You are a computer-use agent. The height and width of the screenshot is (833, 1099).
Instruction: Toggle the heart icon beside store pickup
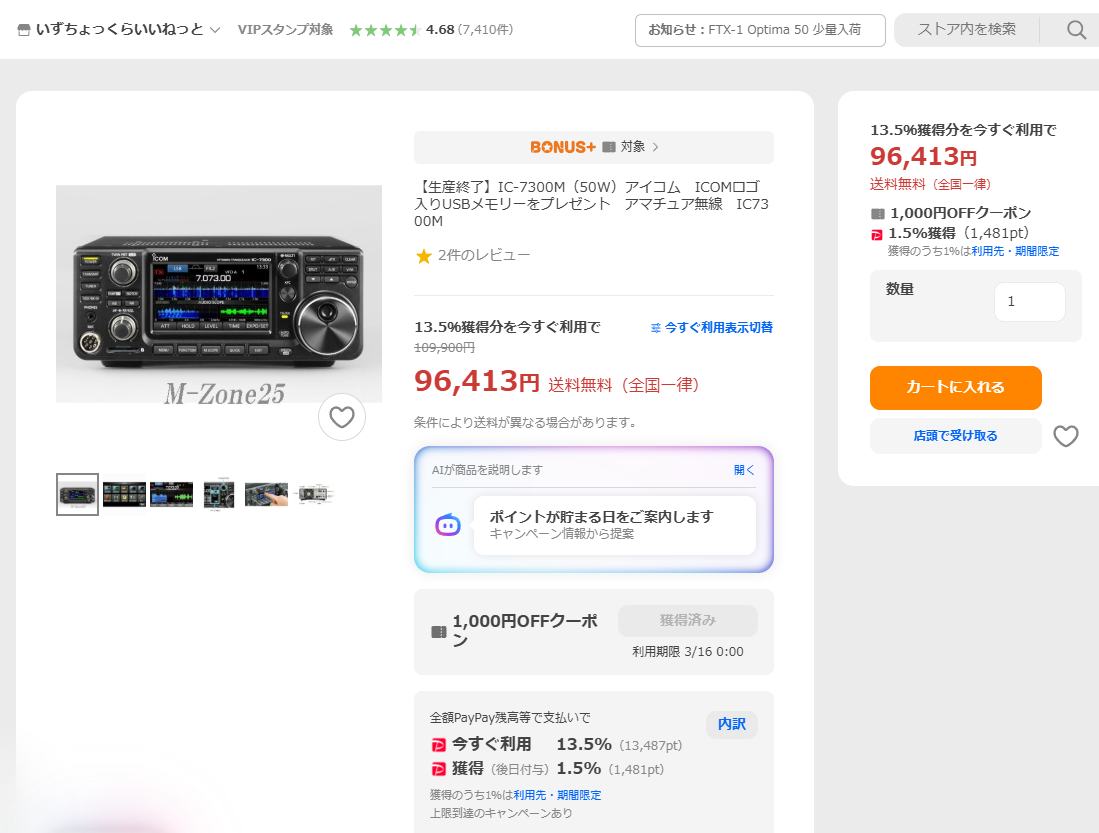(x=1066, y=436)
